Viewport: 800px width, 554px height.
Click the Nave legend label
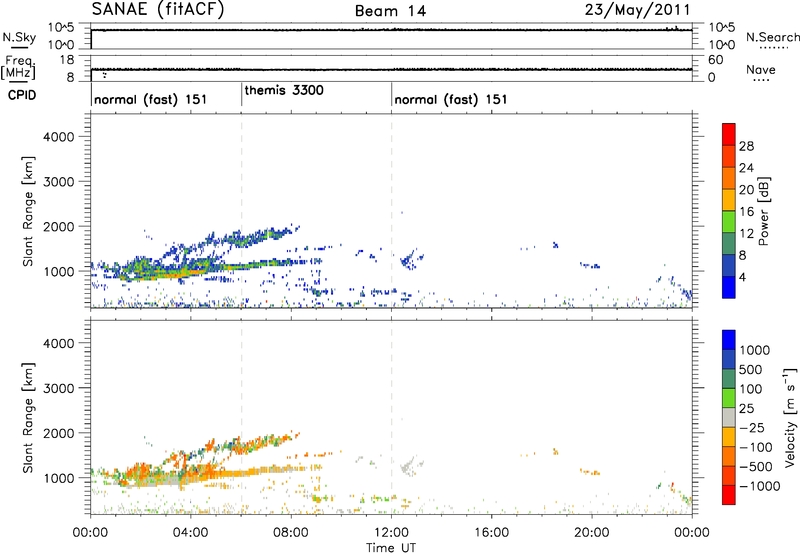761,69
